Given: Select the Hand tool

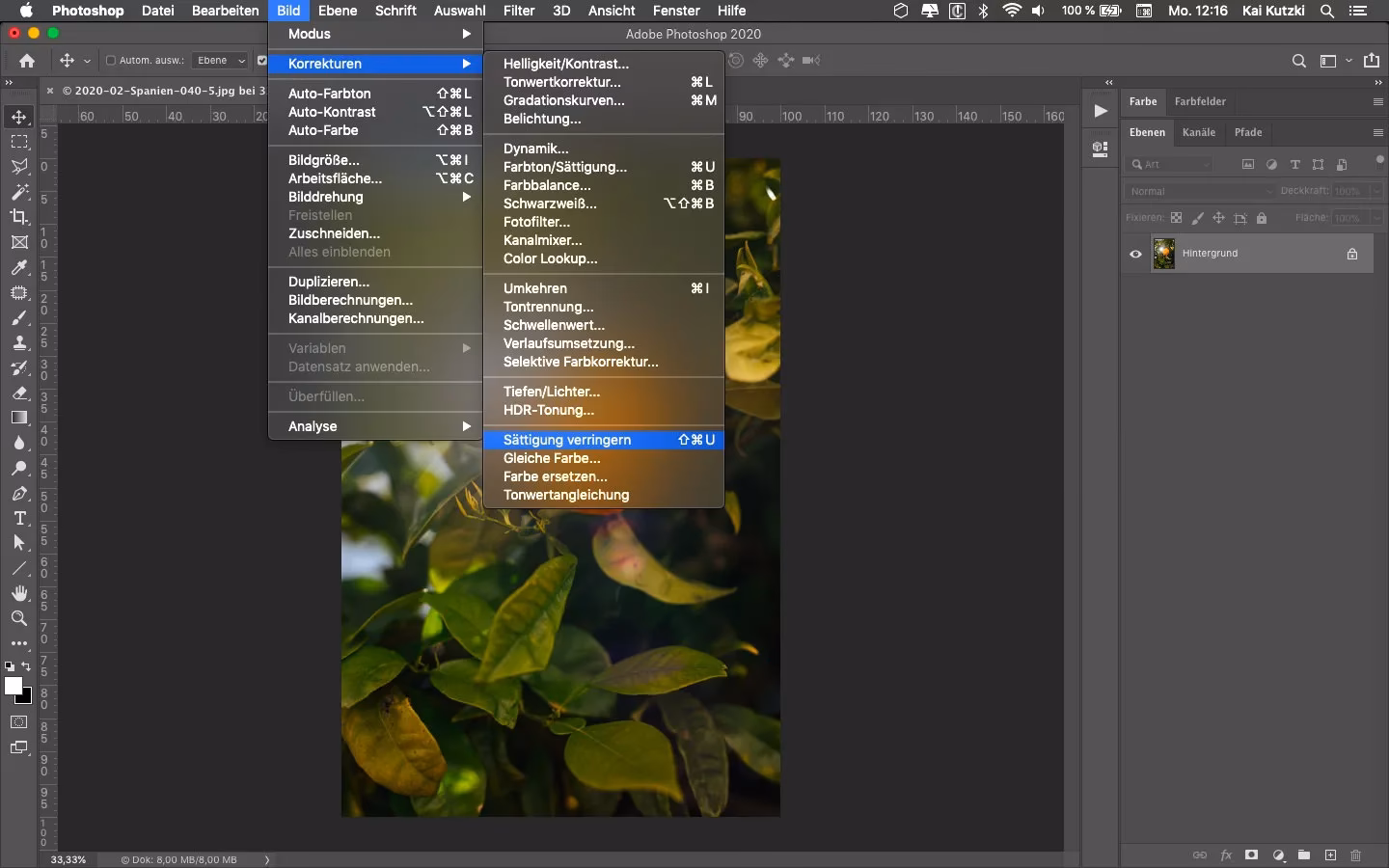Looking at the screenshot, I should tap(19, 593).
